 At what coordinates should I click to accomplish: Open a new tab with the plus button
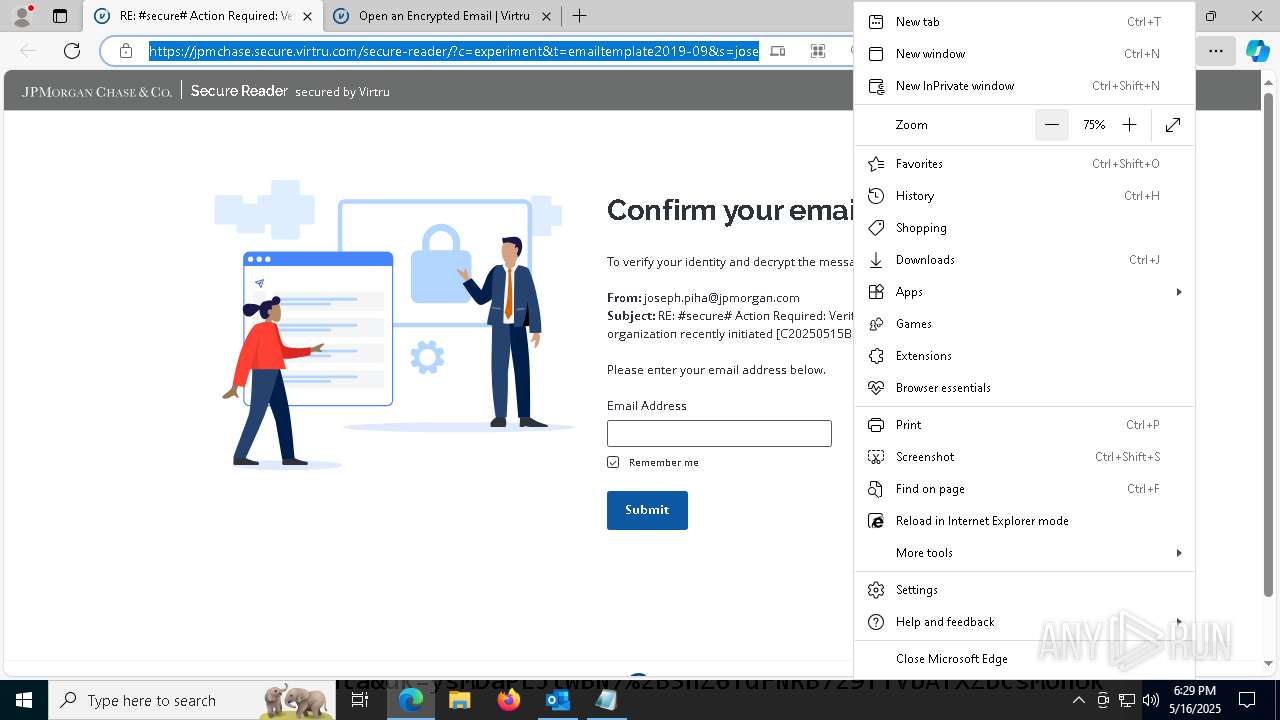(579, 16)
